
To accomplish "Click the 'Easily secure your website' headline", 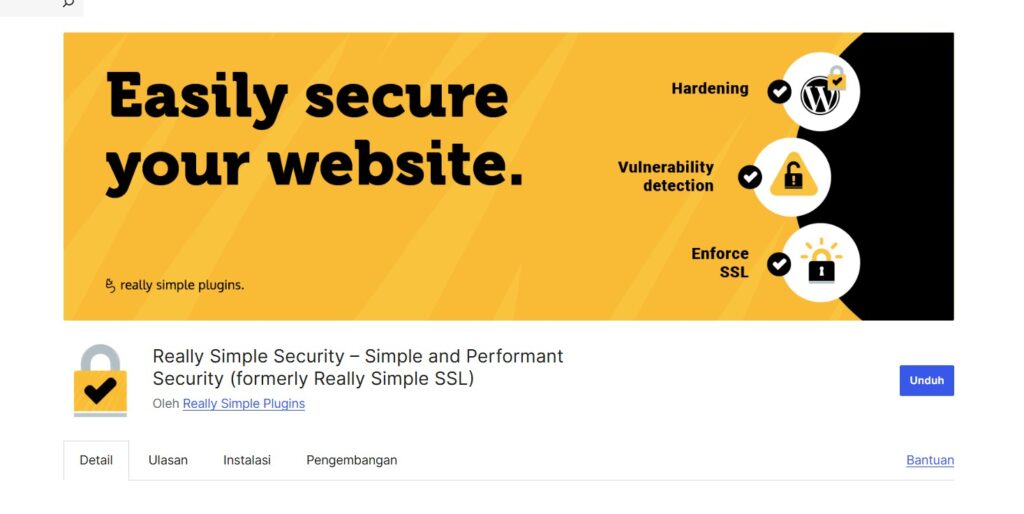I will pos(314,132).
